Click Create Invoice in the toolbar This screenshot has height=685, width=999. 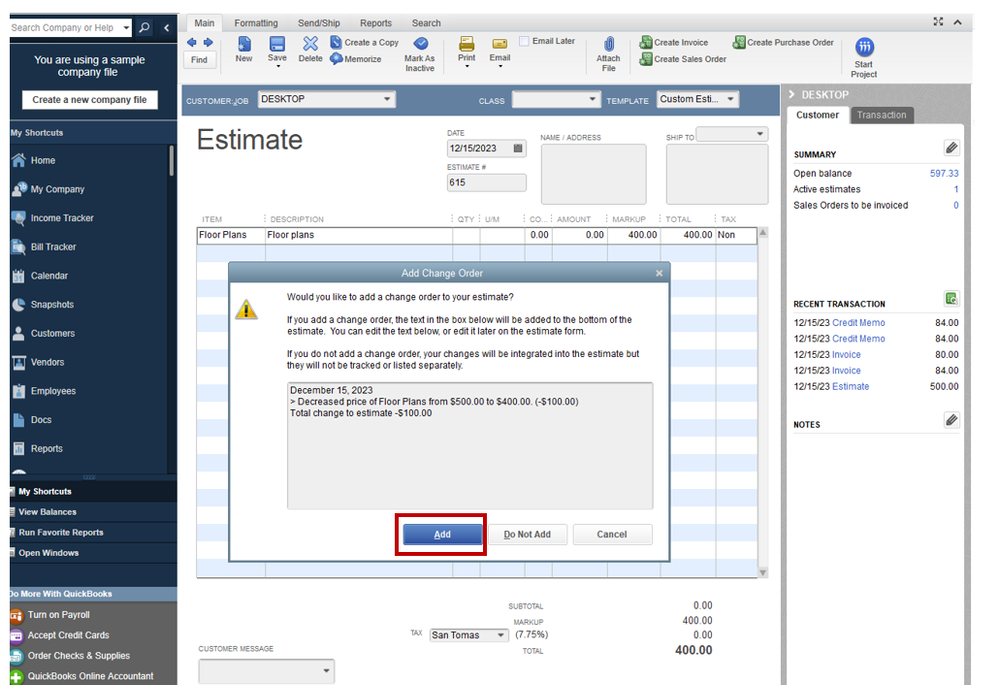(x=674, y=43)
